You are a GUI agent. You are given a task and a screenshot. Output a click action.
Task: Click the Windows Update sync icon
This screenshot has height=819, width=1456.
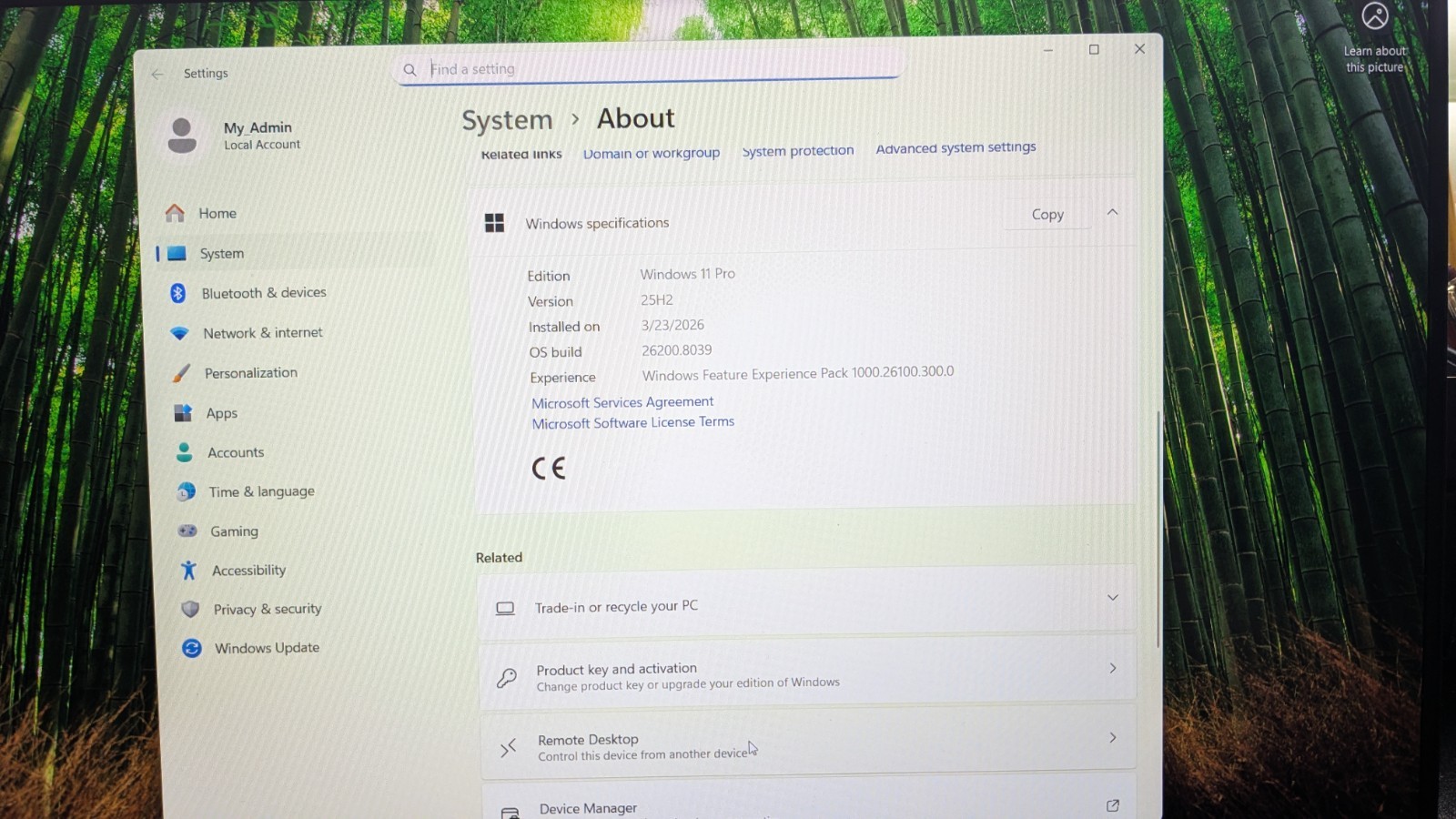192,648
